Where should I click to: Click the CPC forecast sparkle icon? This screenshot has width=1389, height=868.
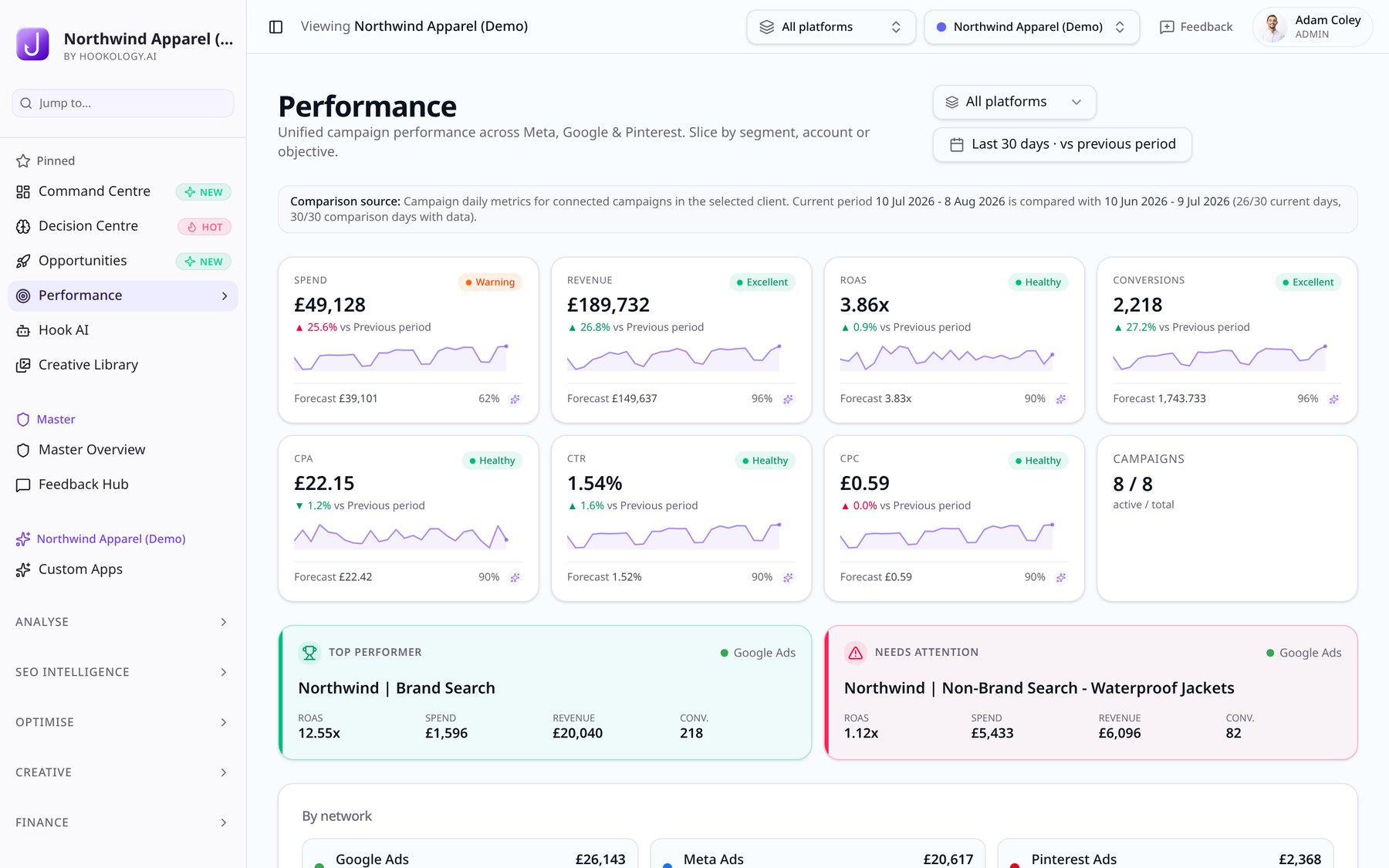(1061, 577)
